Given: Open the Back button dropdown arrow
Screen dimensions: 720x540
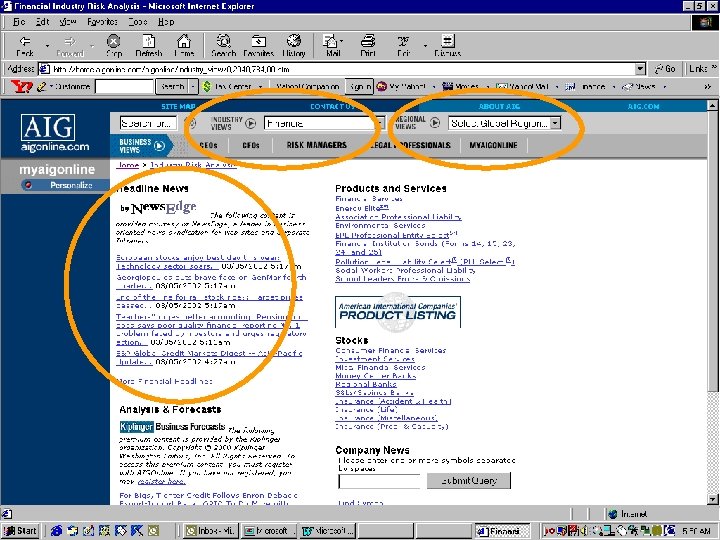Looking at the screenshot, I should (x=47, y=46).
